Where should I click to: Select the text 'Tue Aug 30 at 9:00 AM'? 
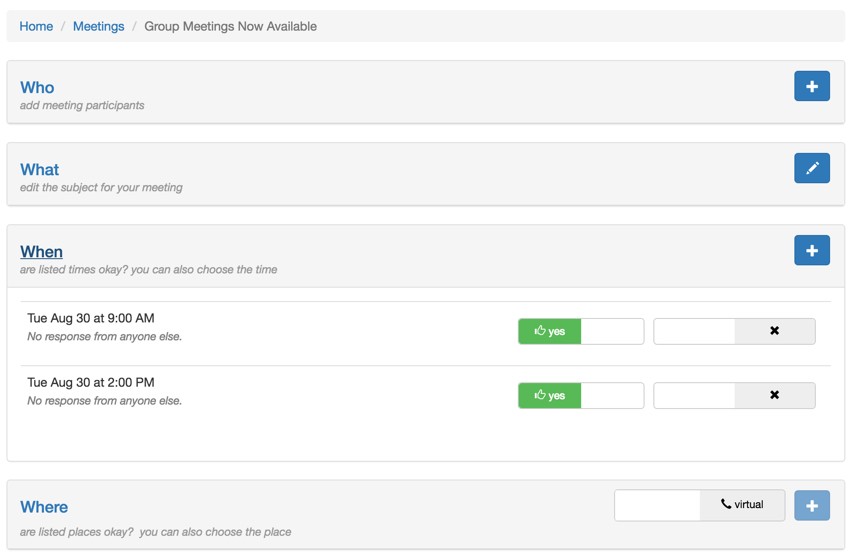coord(91,318)
